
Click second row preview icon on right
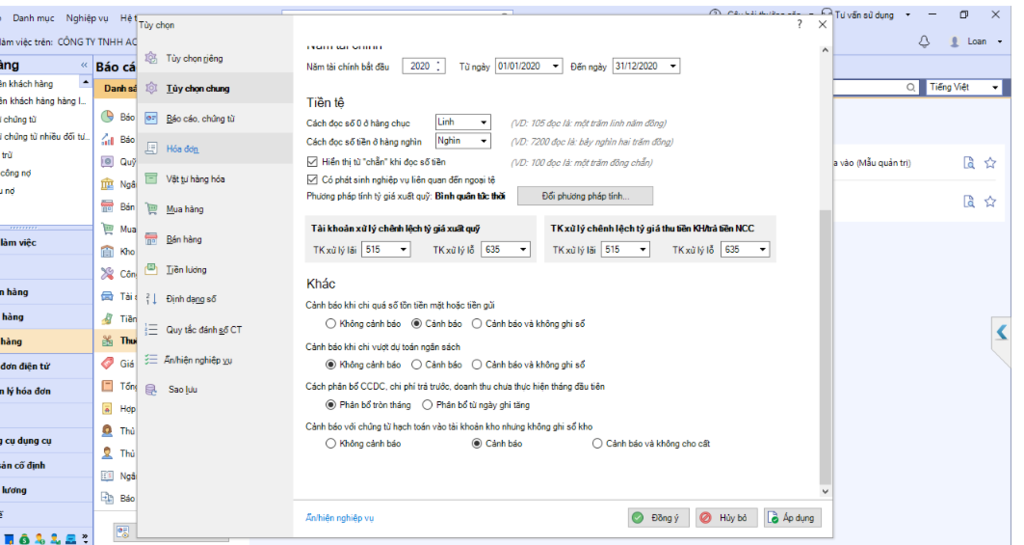point(969,202)
